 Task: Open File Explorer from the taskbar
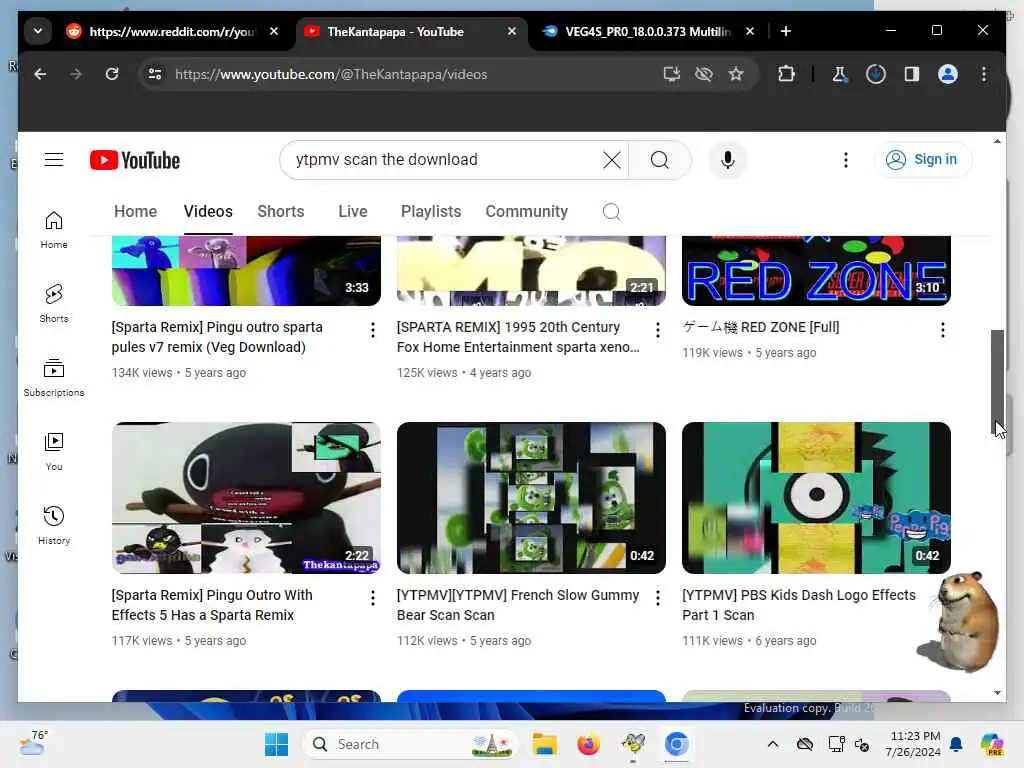click(544, 744)
